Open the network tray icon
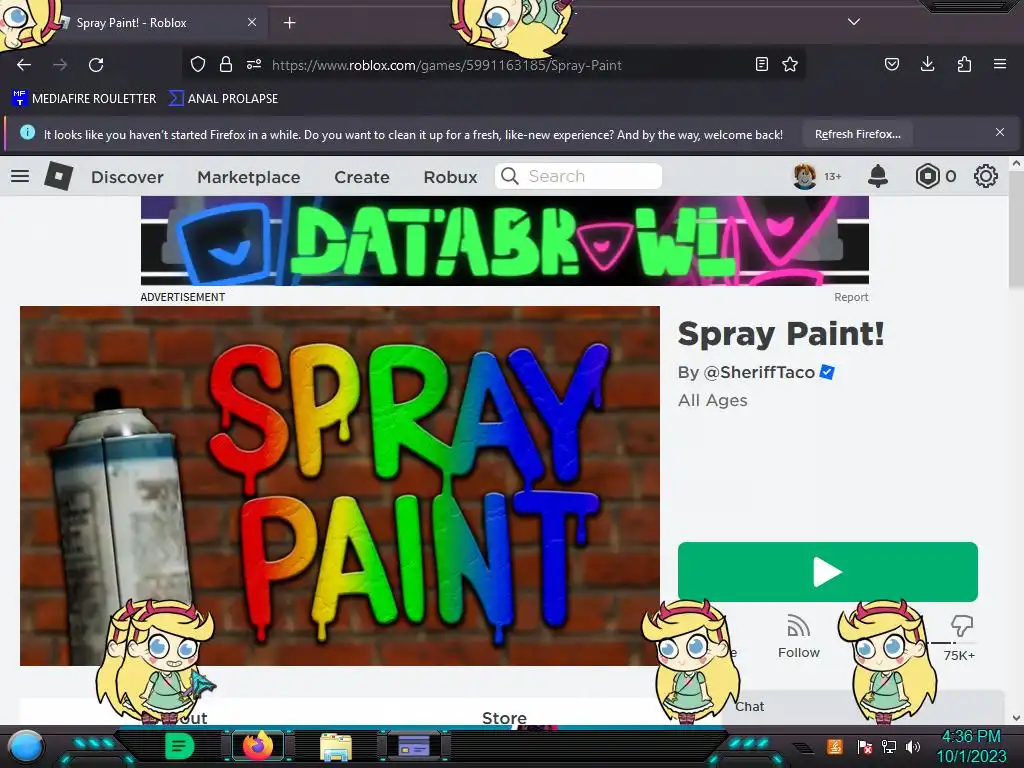 889,746
